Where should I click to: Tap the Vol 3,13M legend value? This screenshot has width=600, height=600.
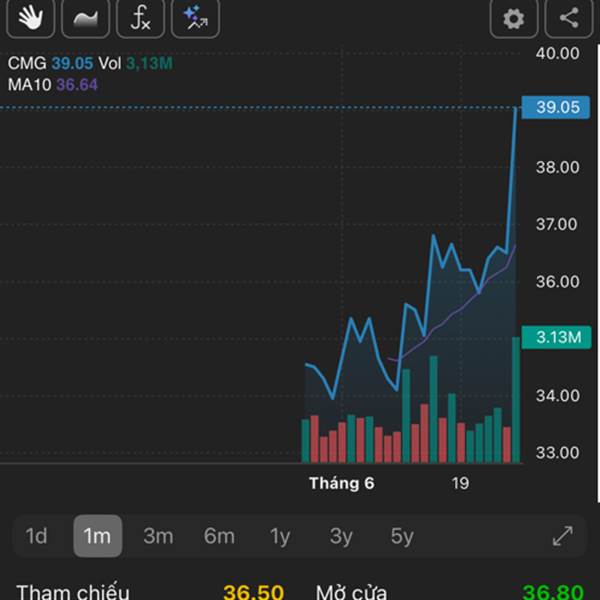(x=149, y=63)
